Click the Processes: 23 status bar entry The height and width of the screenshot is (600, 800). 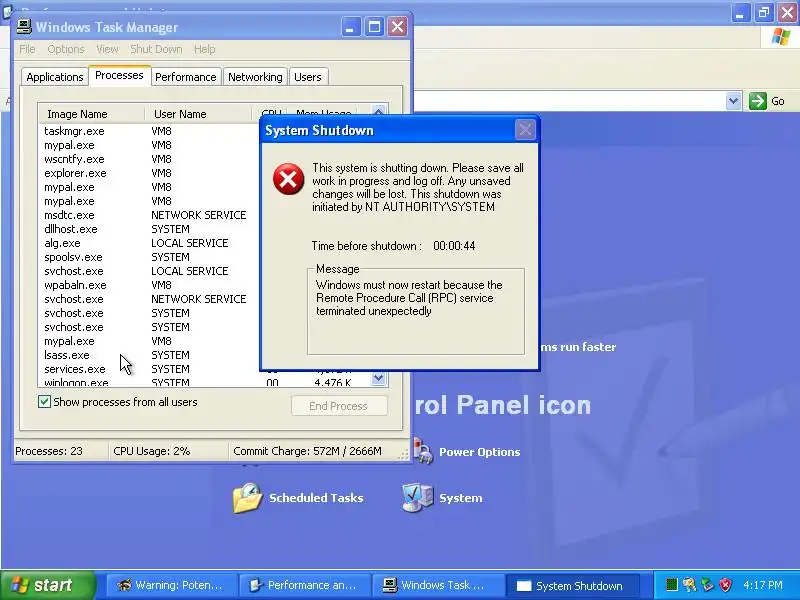coord(49,451)
